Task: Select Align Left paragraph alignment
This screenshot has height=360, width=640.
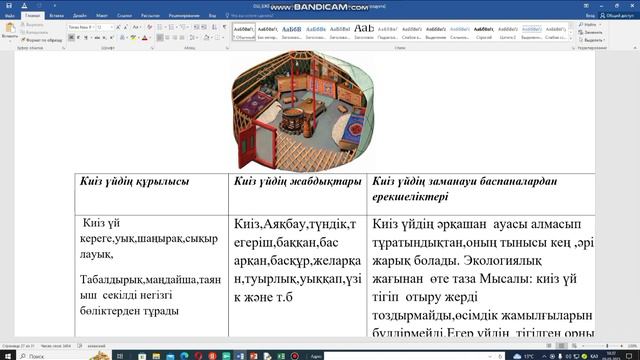Action: pyautogui.click(x=160, y=38)
